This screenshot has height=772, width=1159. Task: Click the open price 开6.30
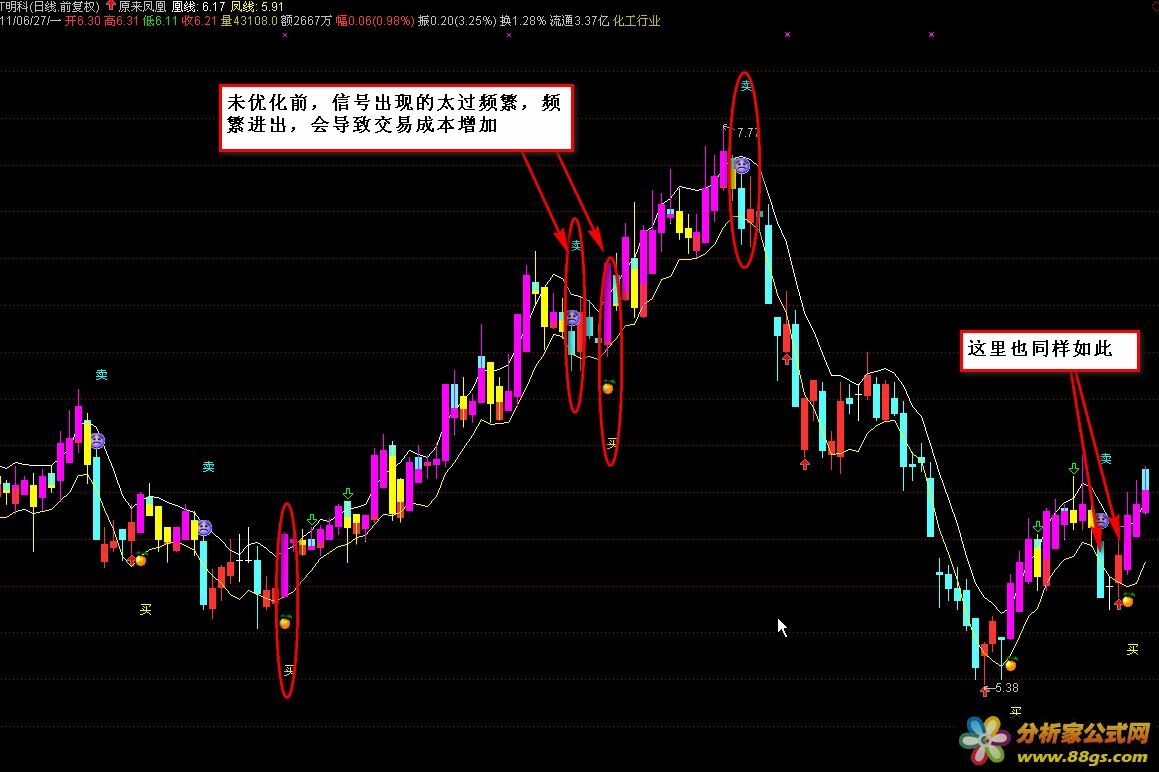(x=83, y=21)
